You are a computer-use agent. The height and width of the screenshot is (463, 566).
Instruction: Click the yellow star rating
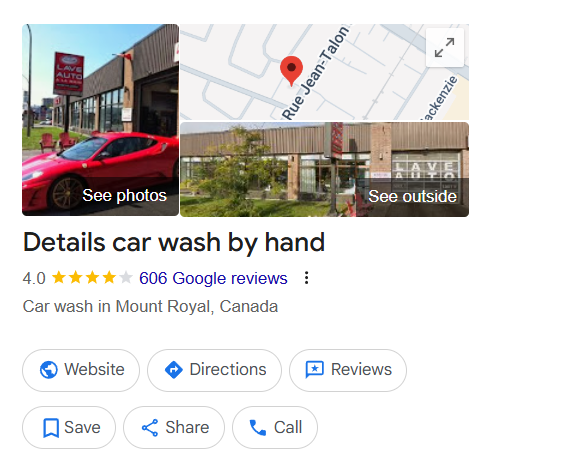(92, 278)
